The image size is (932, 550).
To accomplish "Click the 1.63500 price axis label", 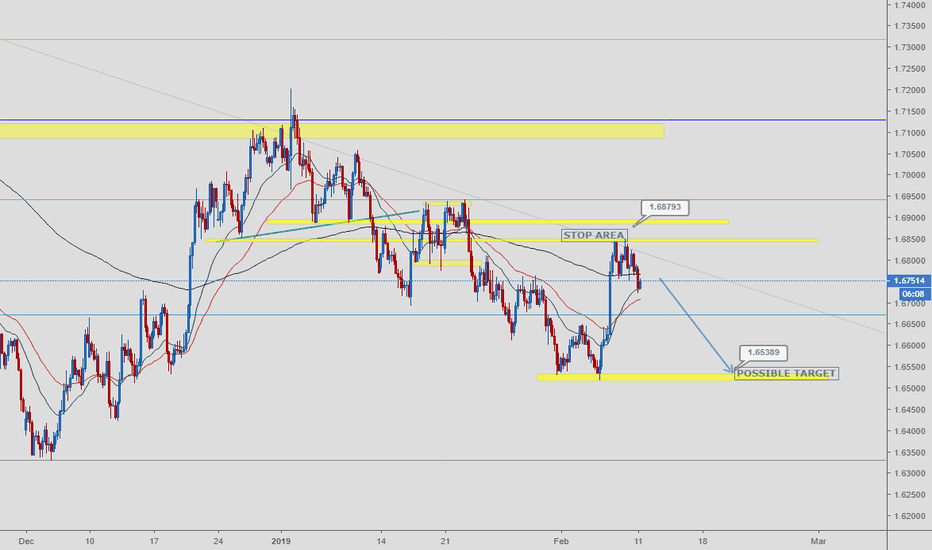I will coord(909,452).
